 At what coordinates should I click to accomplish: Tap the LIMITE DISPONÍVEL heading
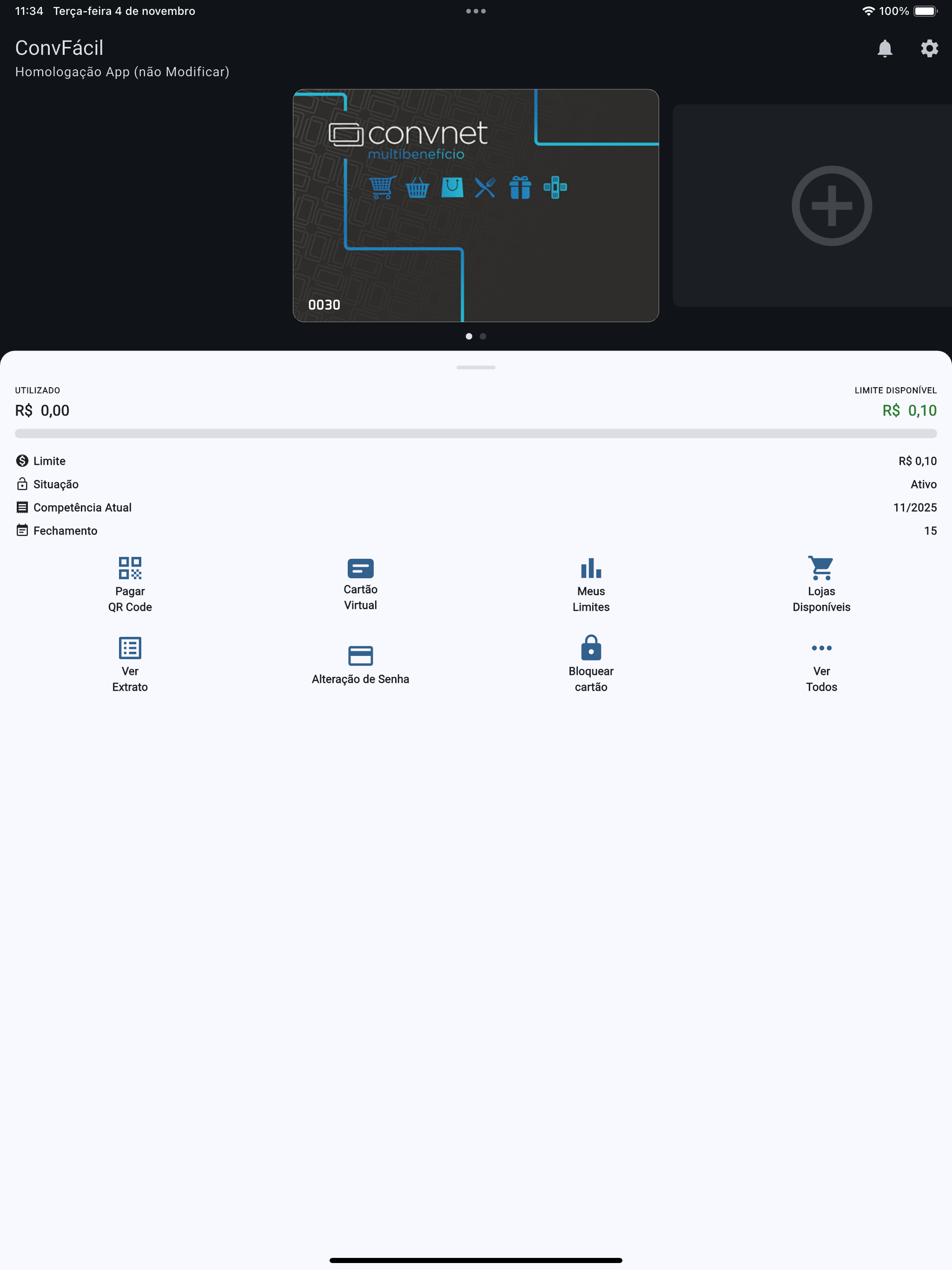tap(895, 390)
